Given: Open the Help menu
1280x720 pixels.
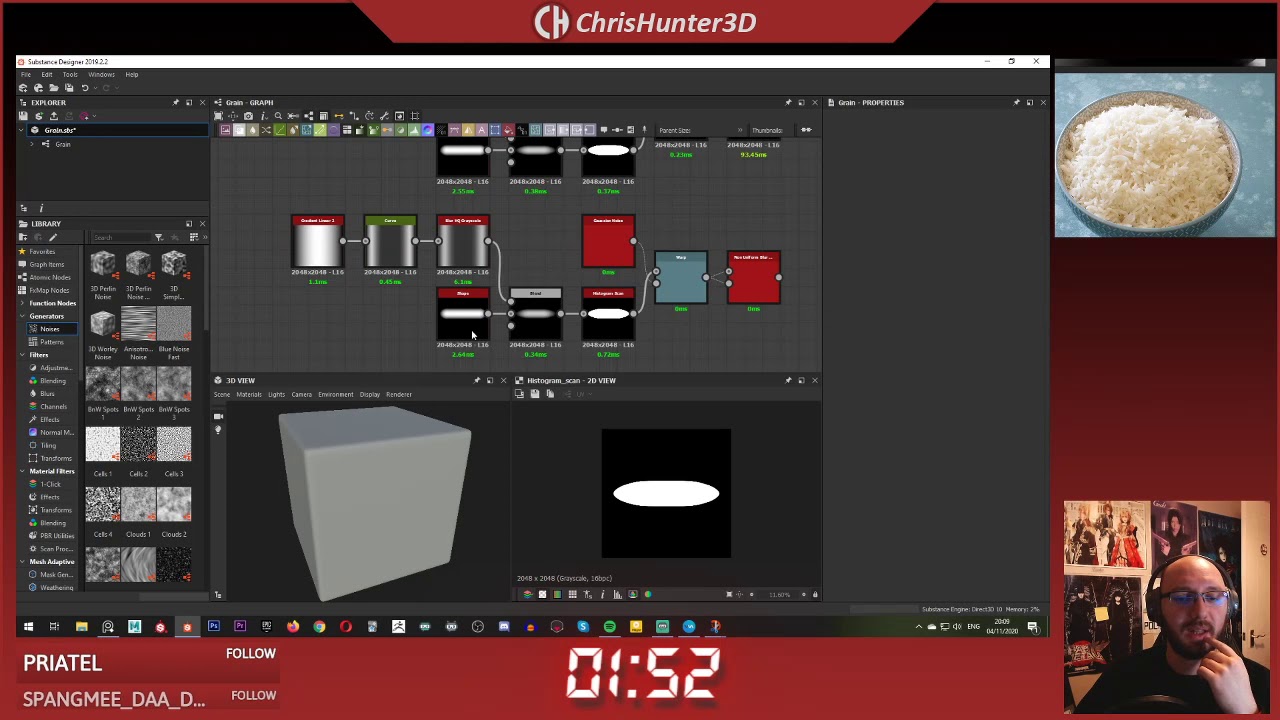Looking at the screenshot, I should (x=131, y=74).
